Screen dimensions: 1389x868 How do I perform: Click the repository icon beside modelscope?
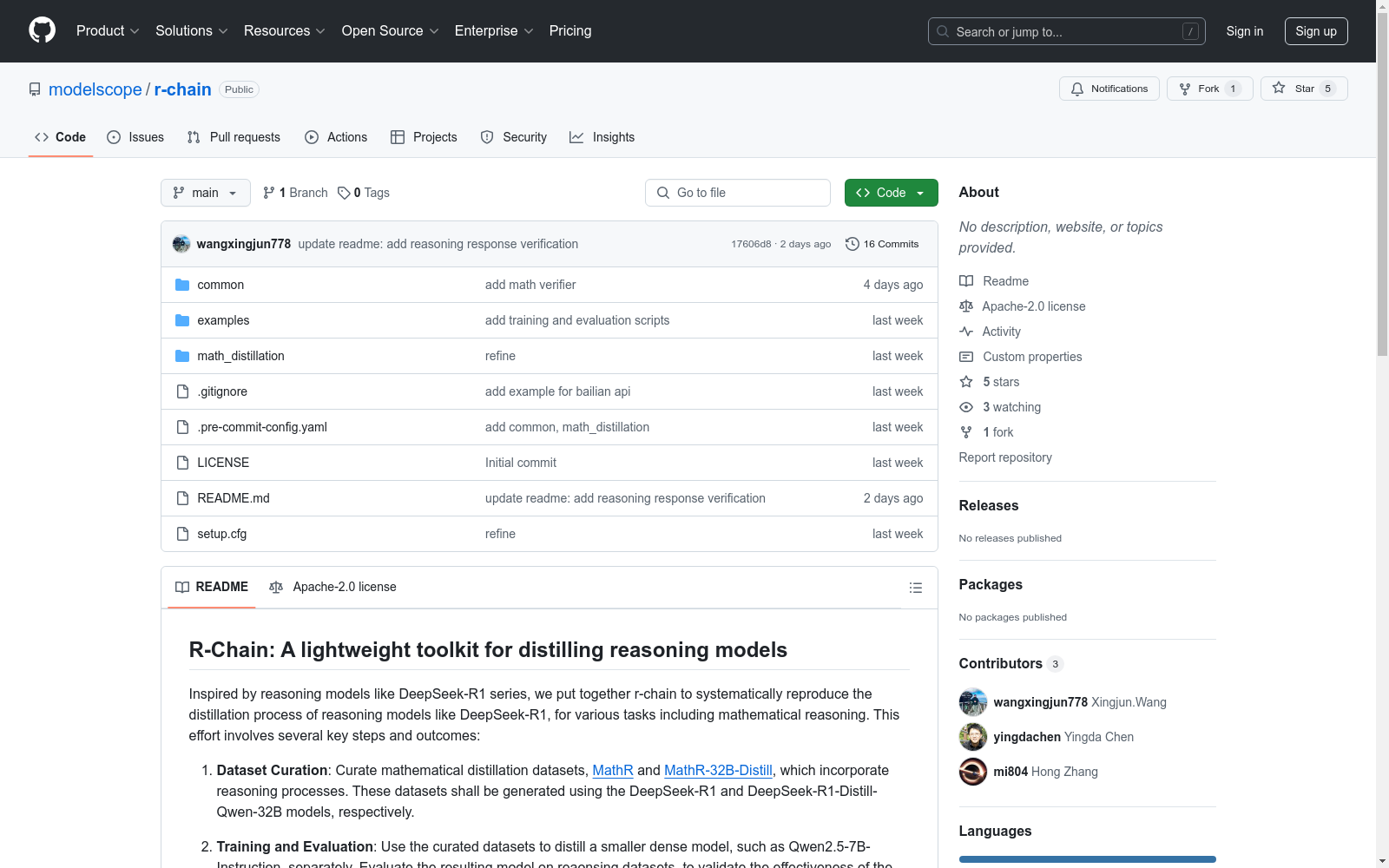(x=35, y=89)
